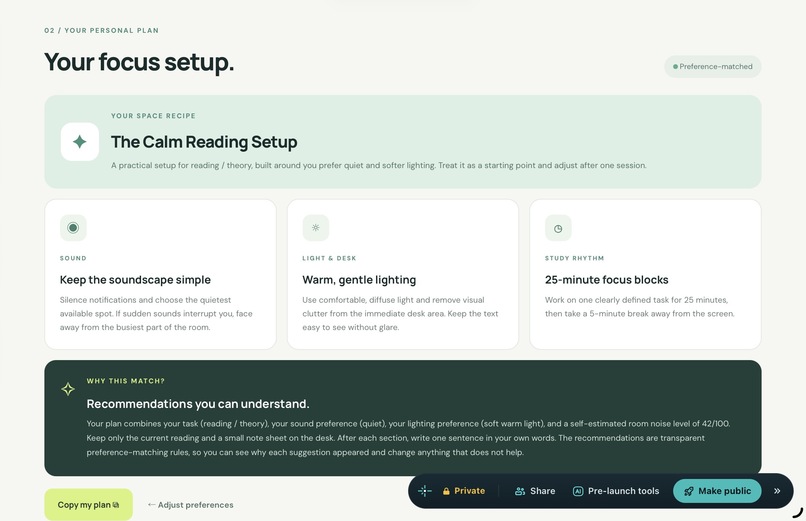
Task: Click the 'Keep the soundscape simple' heading
Action: tap(135, 280)
